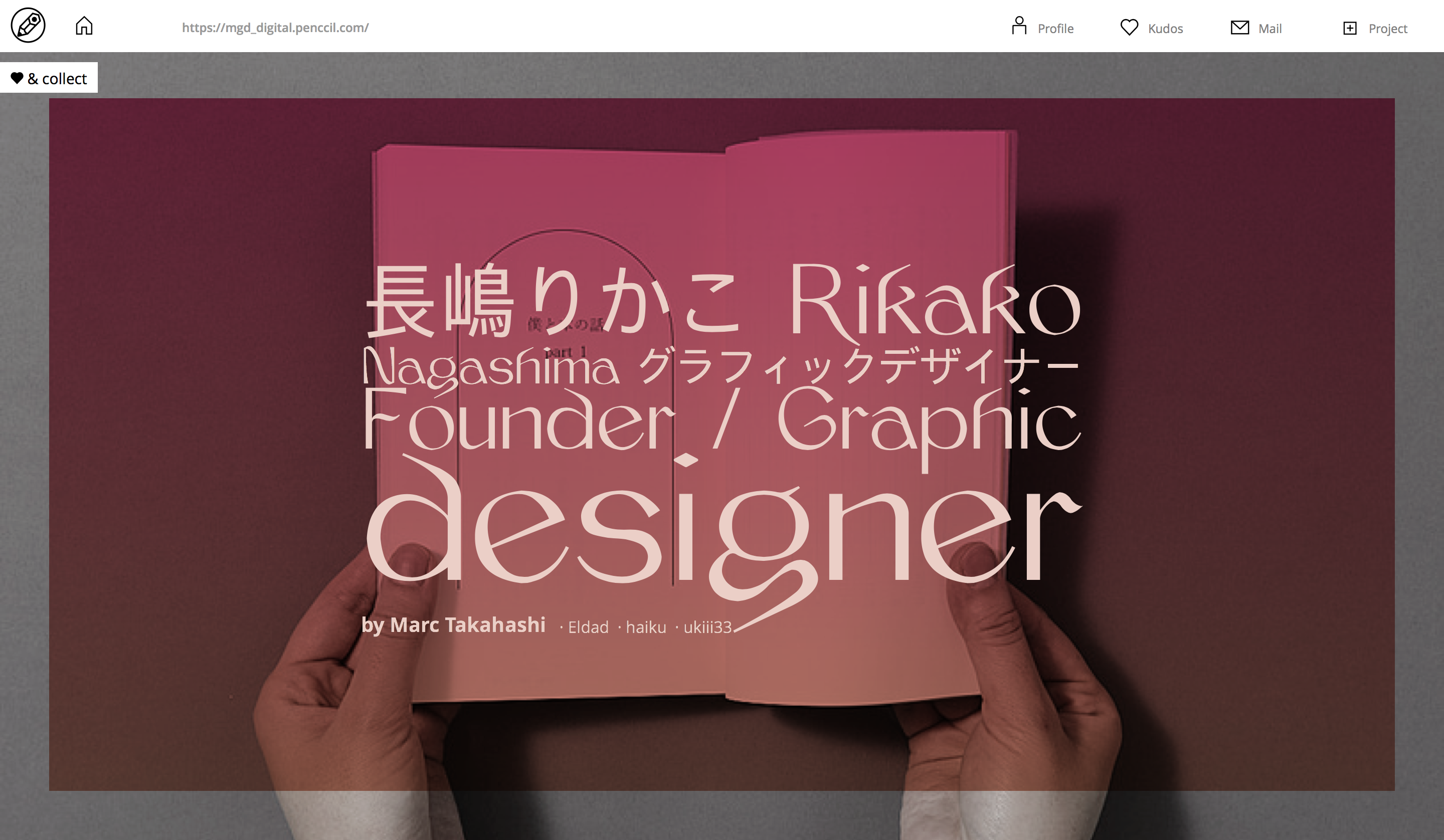Click the Profile person icon

(x=1019, y=26)
